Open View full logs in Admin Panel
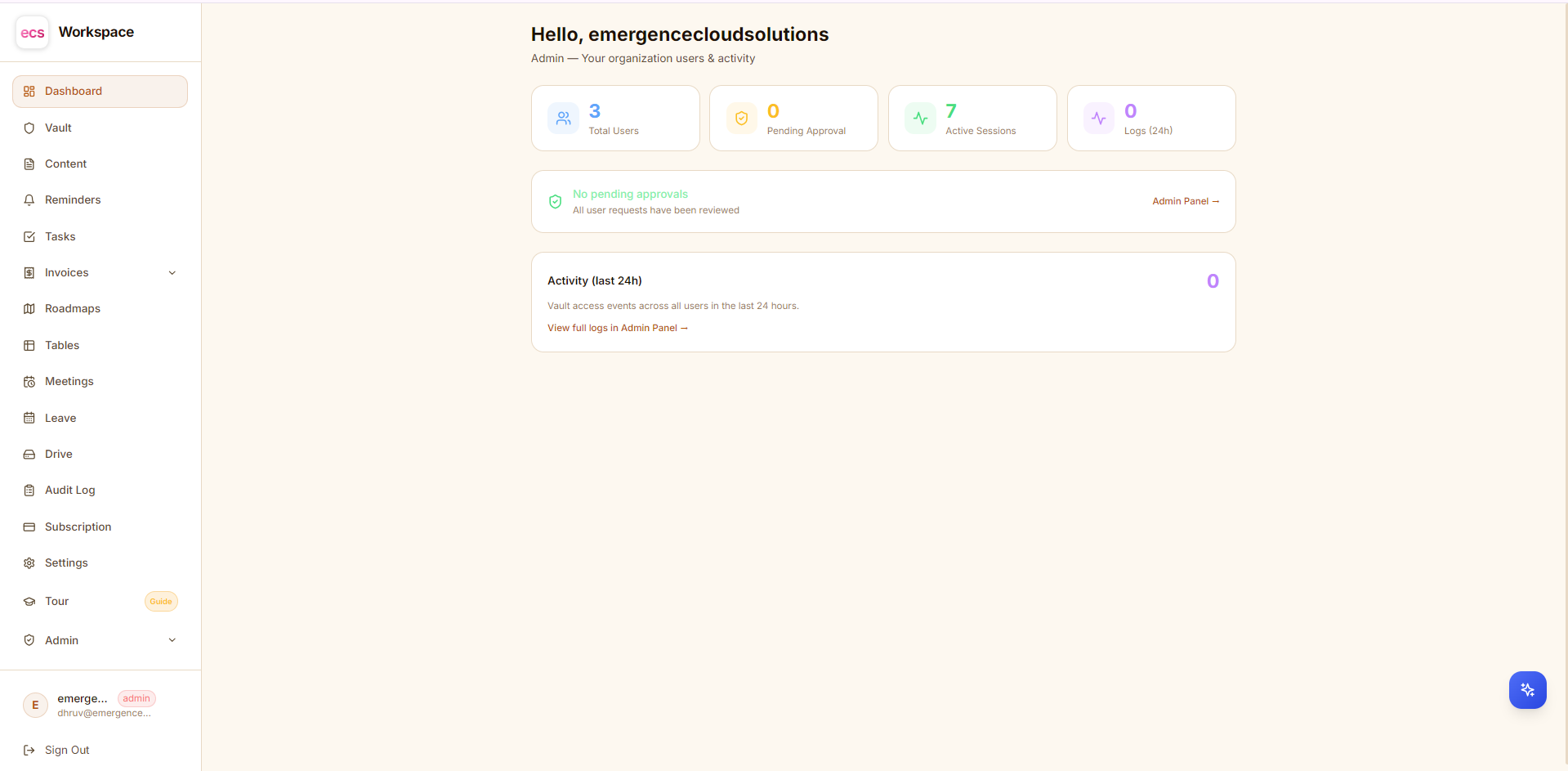This screenshot has width=1568, height=771. 618,328
